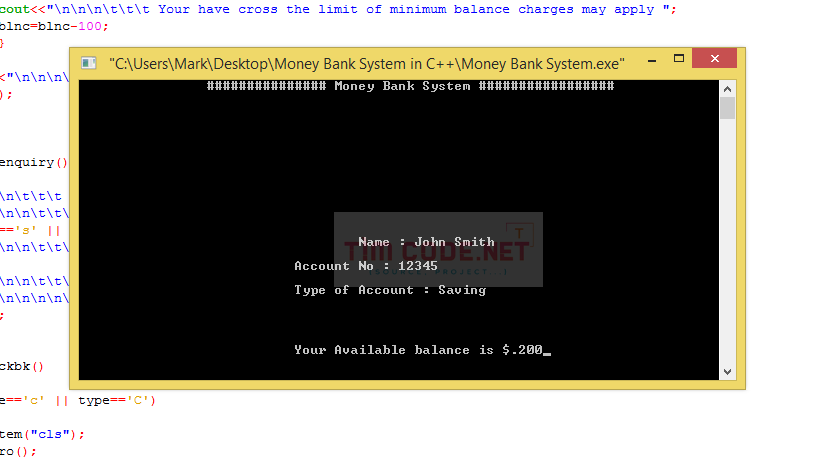Close the Money Bank System.exe window
The width and height of the screenshot is (838, 459).
715,58
